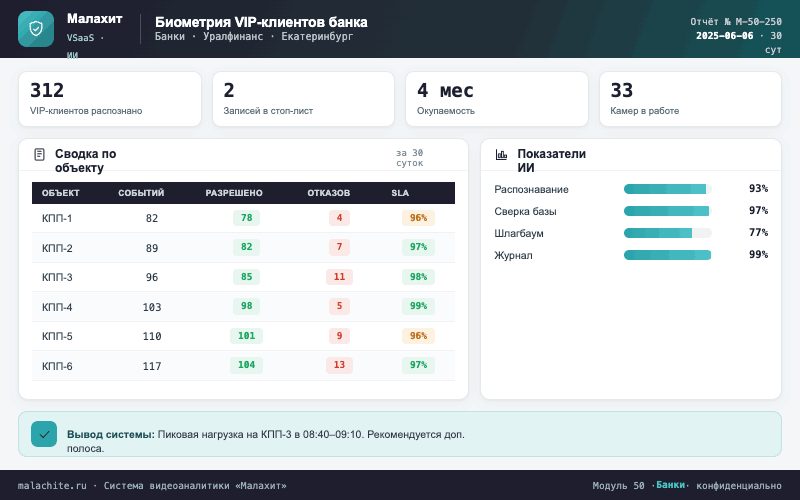Open the Записей в стоп-лист card
This screenshot has height=500, width=800.
click(303, 99)
